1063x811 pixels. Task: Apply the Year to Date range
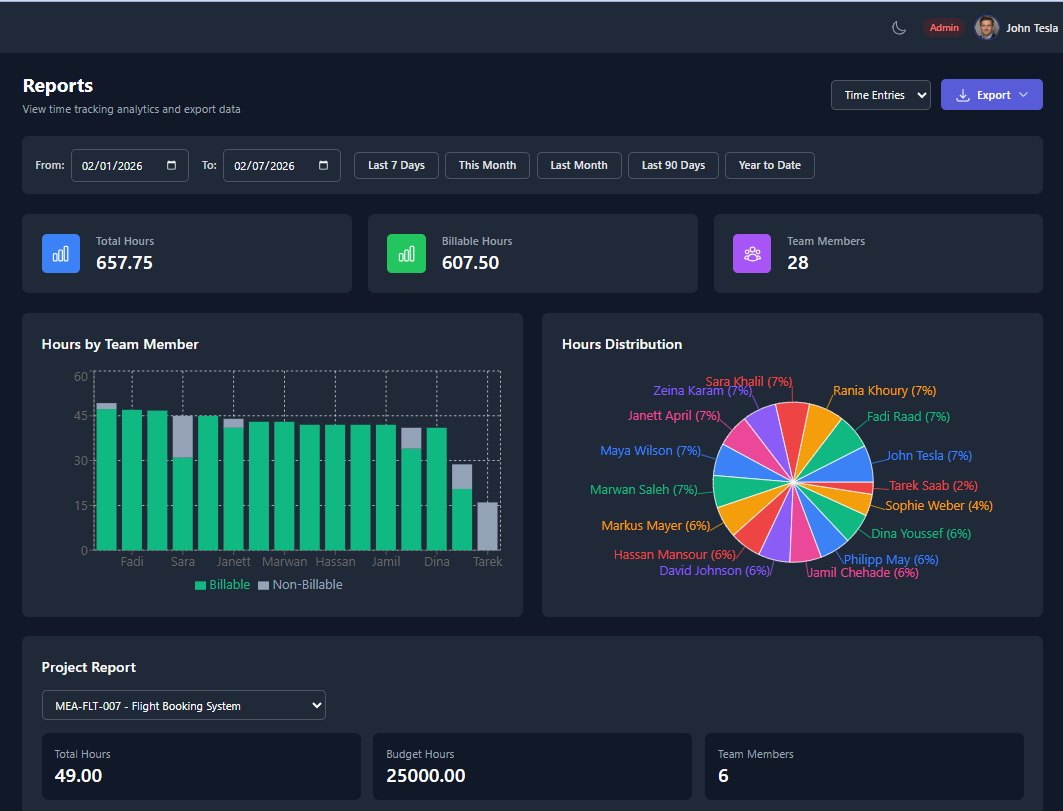pyautogui.click(x=769, y=165)
